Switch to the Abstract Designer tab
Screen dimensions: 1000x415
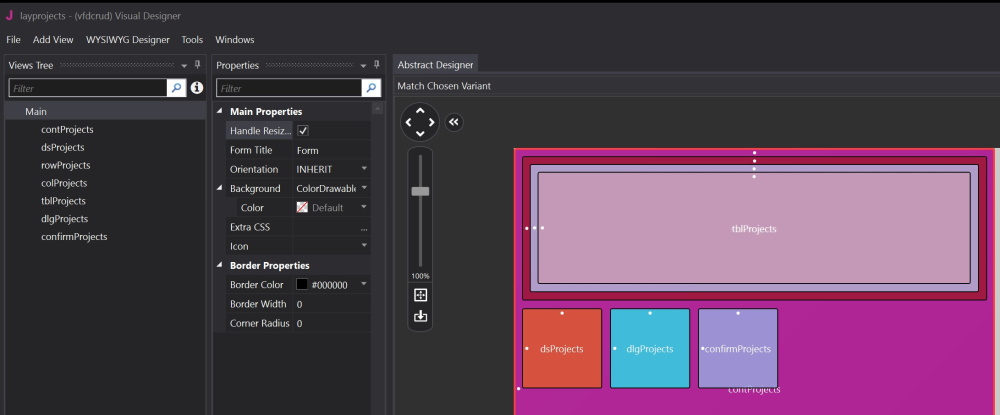click(x=435, y=65)
